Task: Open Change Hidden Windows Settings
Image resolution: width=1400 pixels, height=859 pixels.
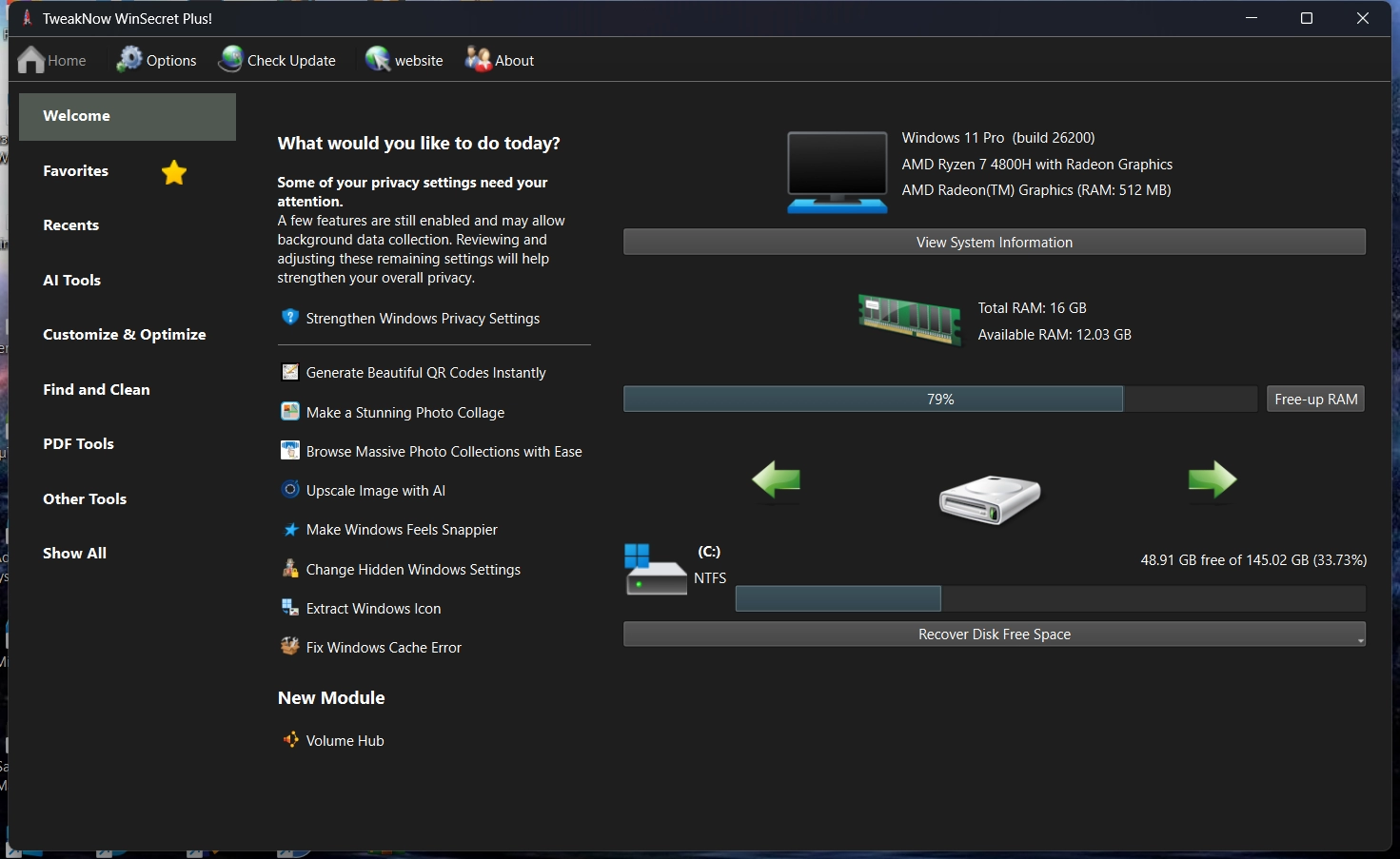Action: [413, 570]
